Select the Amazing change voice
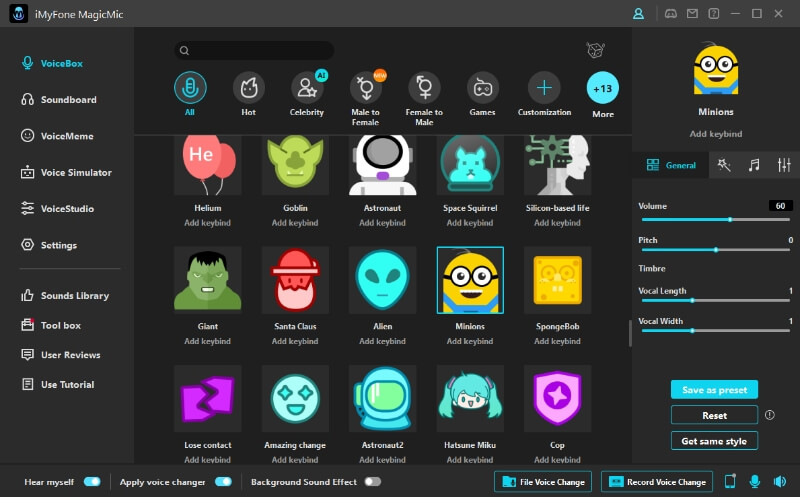The height and width of the screenshot is (497, 800). pyautogui.click(x=295, y=399)
